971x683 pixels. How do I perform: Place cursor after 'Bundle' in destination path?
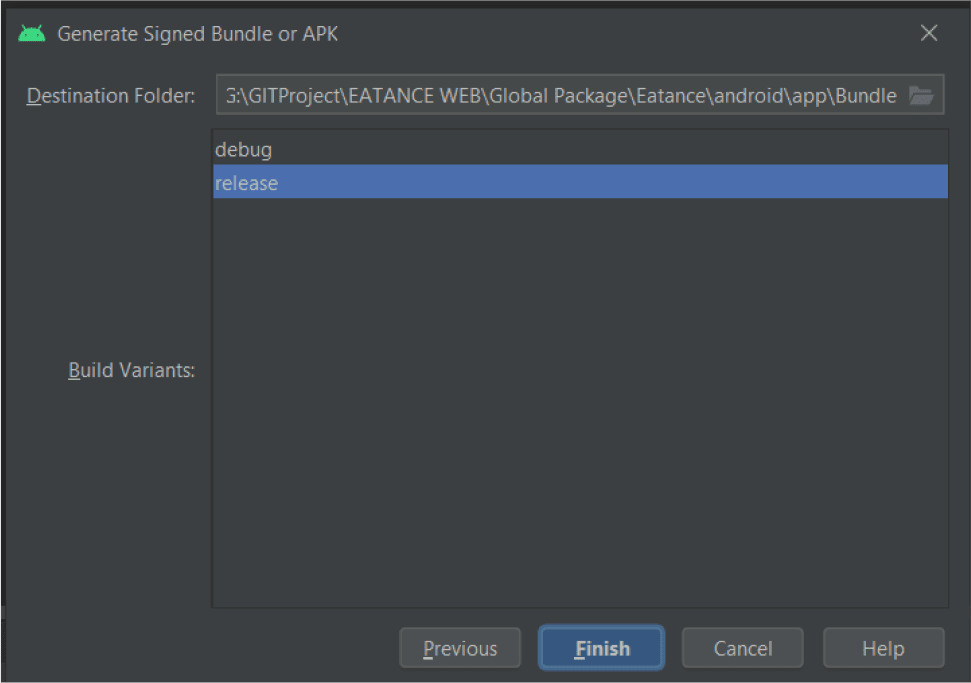[x=898, y=96]
